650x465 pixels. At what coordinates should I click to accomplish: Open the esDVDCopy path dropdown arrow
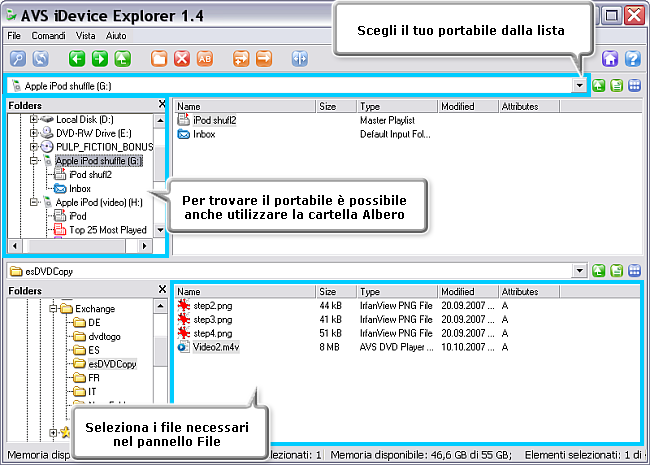[580, 271]
